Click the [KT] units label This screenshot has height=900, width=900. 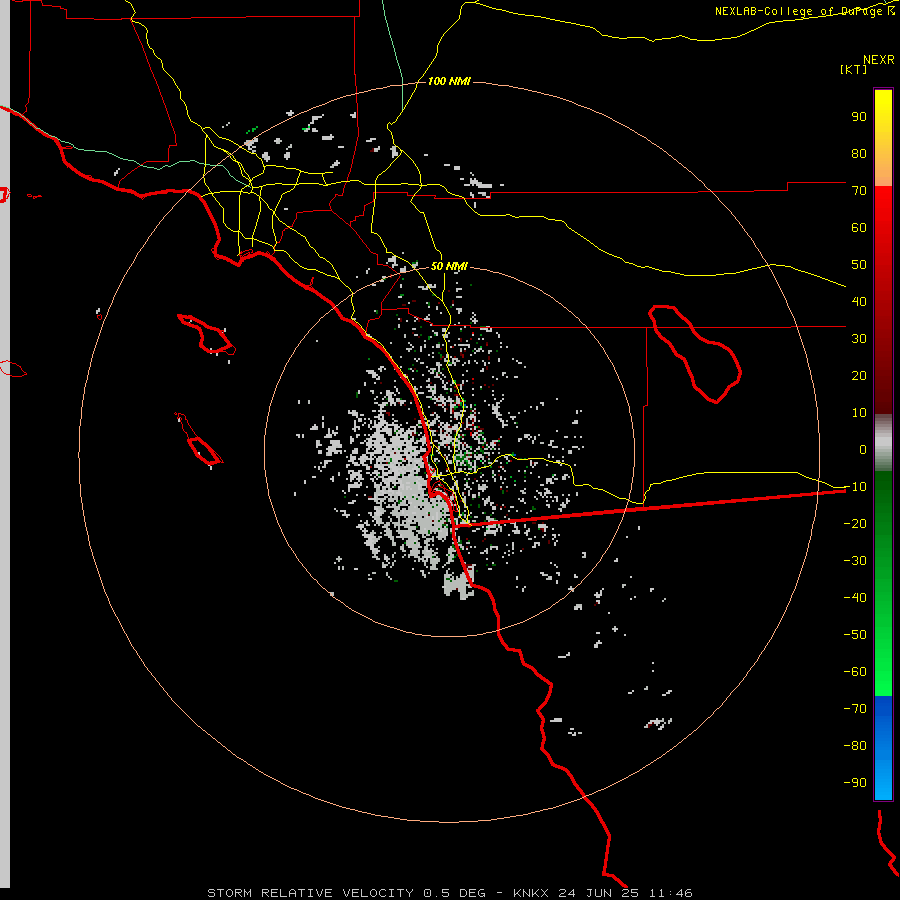(853, 69)
